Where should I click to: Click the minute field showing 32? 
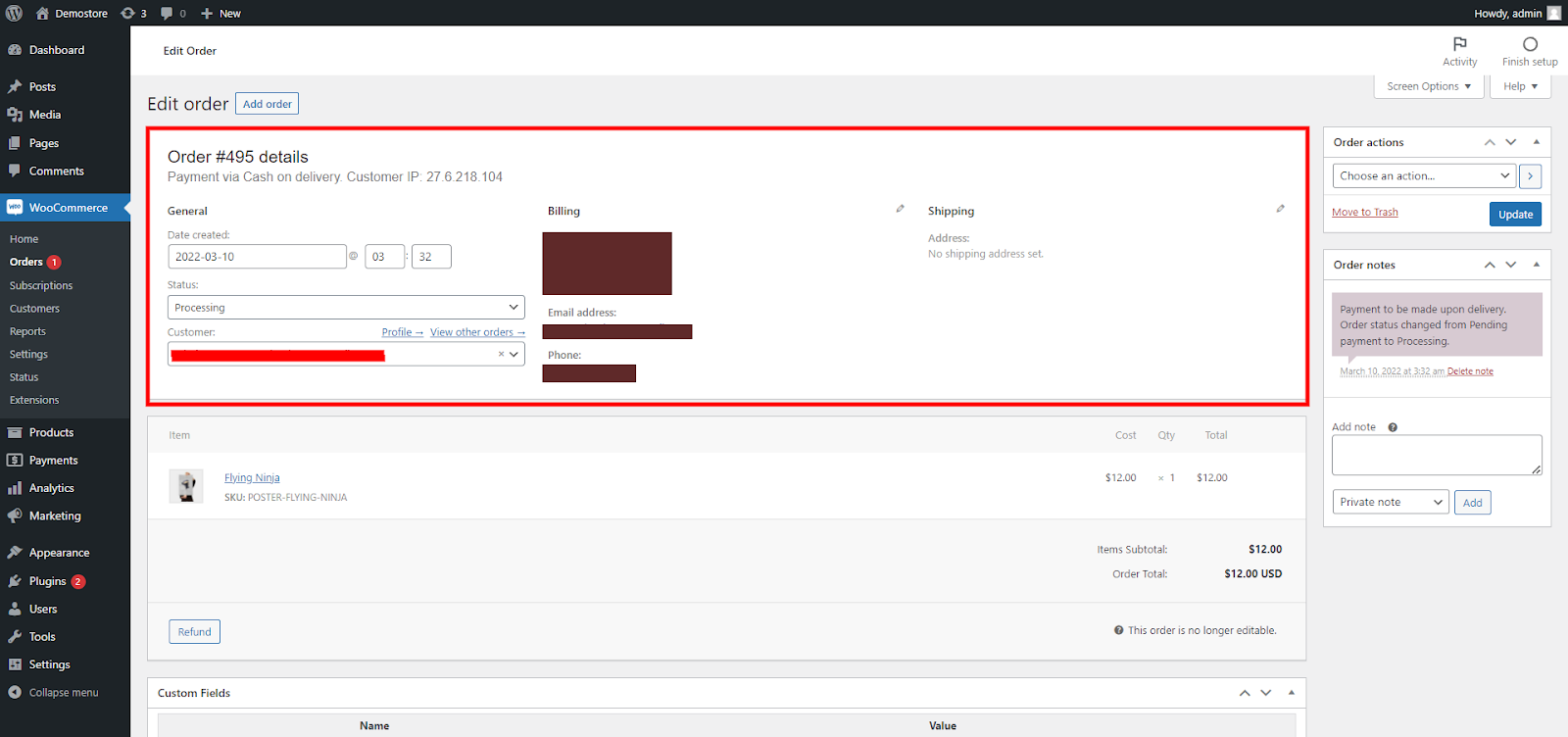click(431, 257)
